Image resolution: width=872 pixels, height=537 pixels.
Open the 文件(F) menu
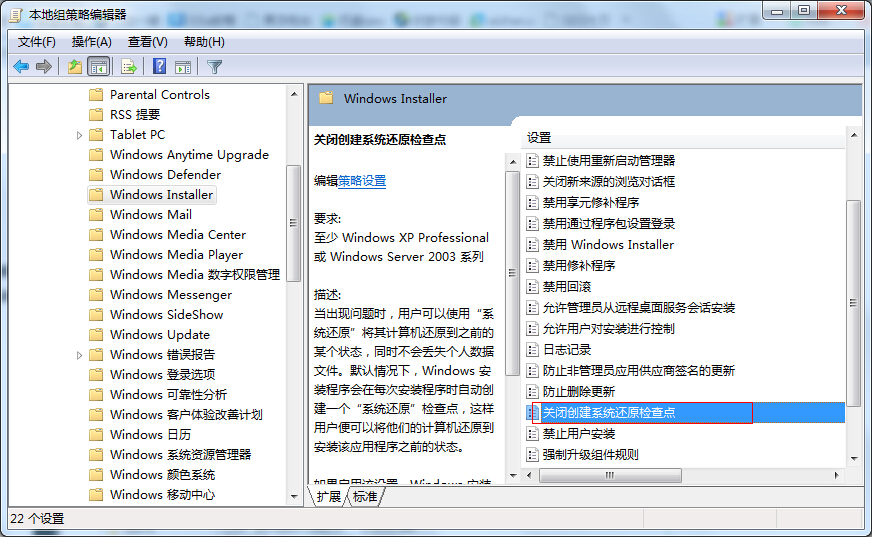coord(37,42)
